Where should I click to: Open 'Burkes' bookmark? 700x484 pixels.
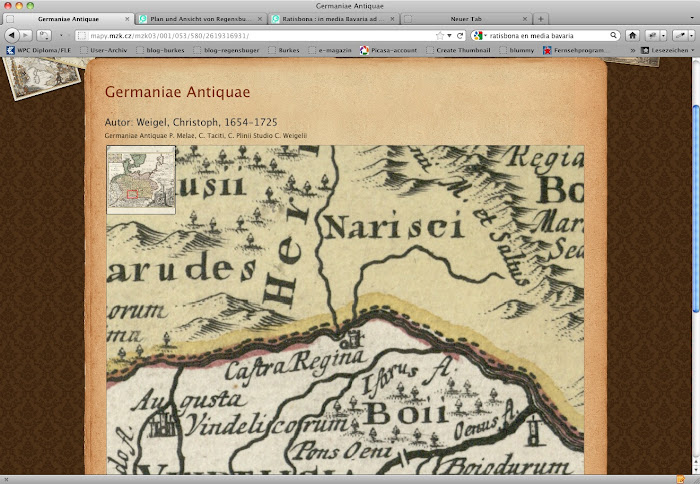tap(284, 50)
